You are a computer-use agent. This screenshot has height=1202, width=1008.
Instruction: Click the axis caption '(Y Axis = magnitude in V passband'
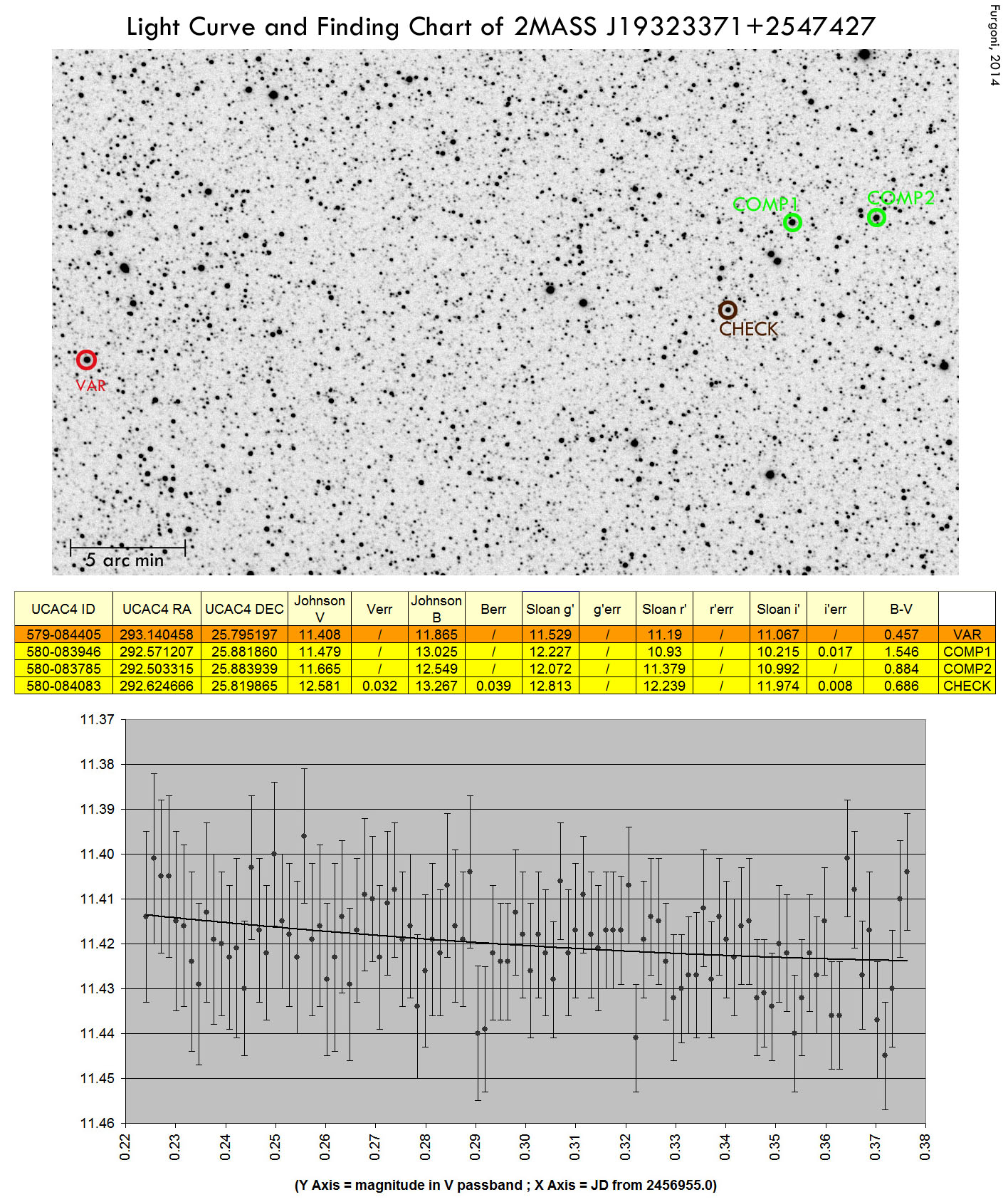coord(409,1185)
